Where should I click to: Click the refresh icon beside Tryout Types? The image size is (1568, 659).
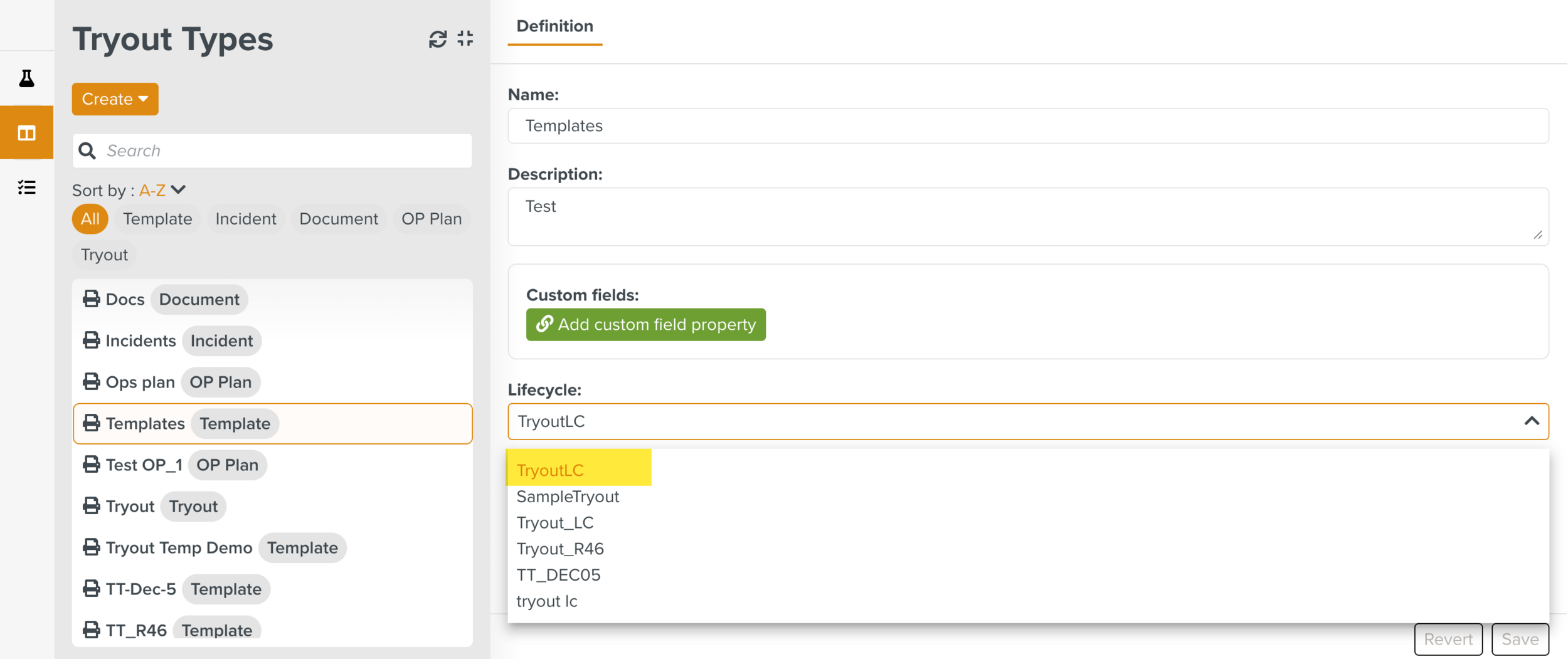click(437, 39)
